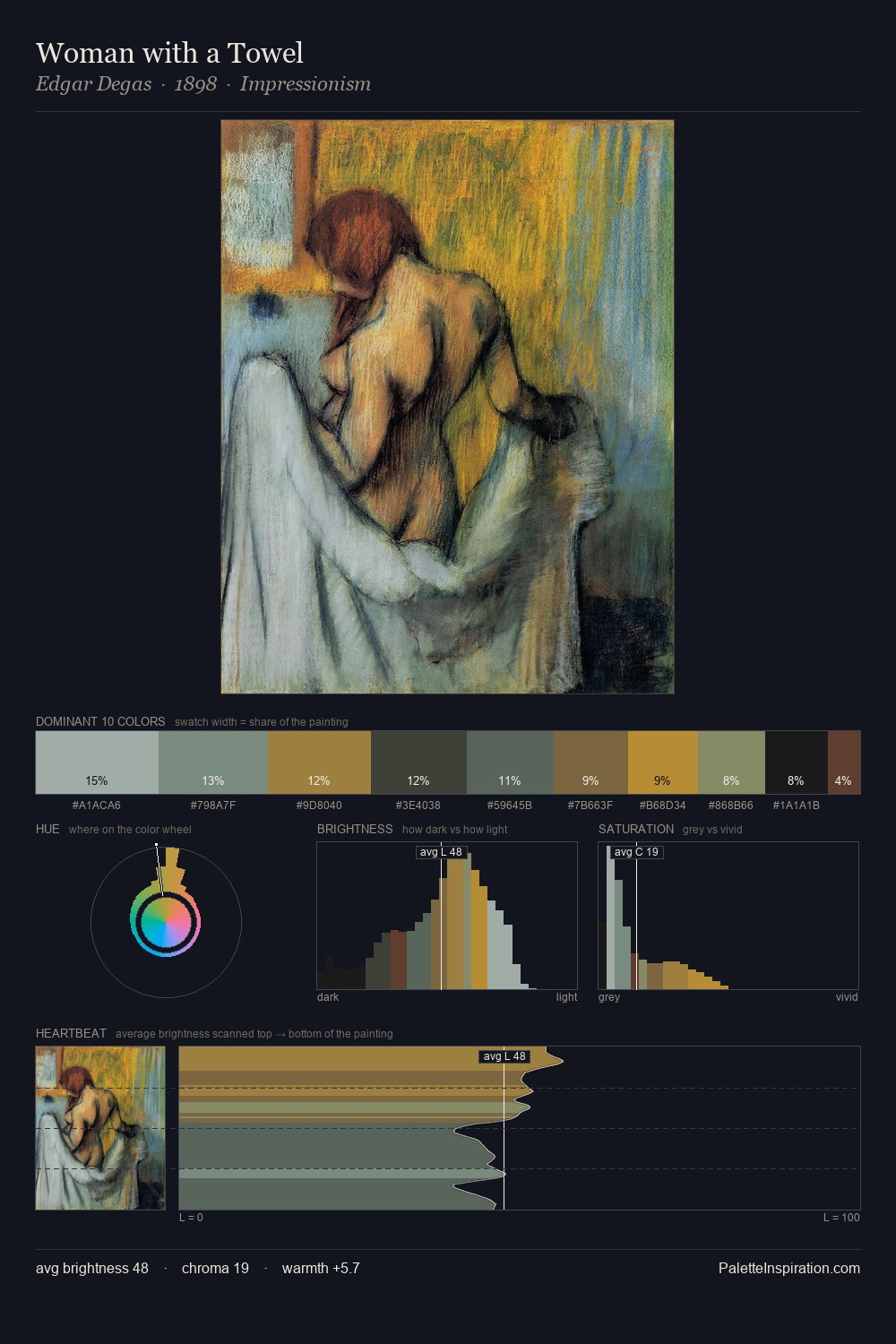Click the hex label #1A1A1B
Screen dimensions: 896x1344
tap(797, 806)
